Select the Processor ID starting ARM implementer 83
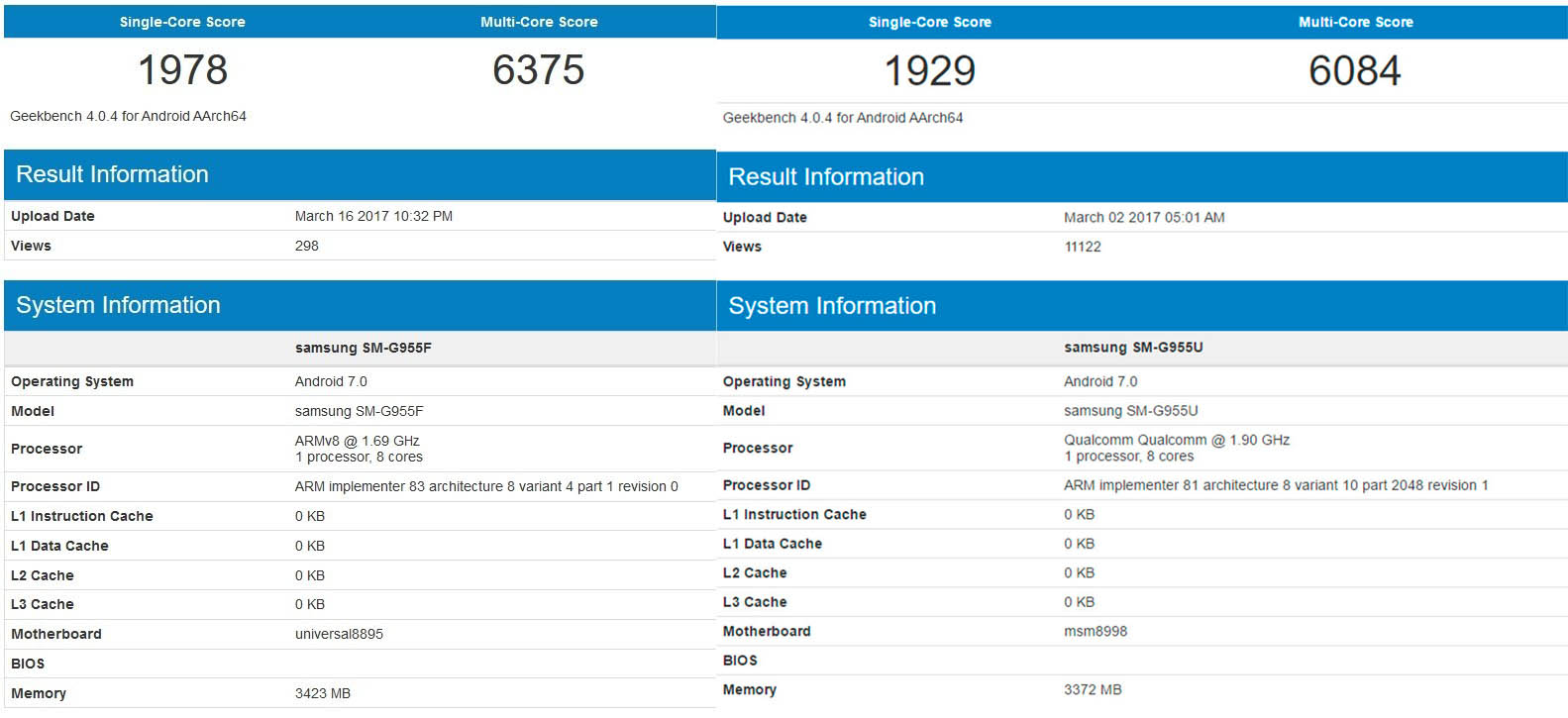The height and width of the screenshot is (718, 1568). coord(486,486)
